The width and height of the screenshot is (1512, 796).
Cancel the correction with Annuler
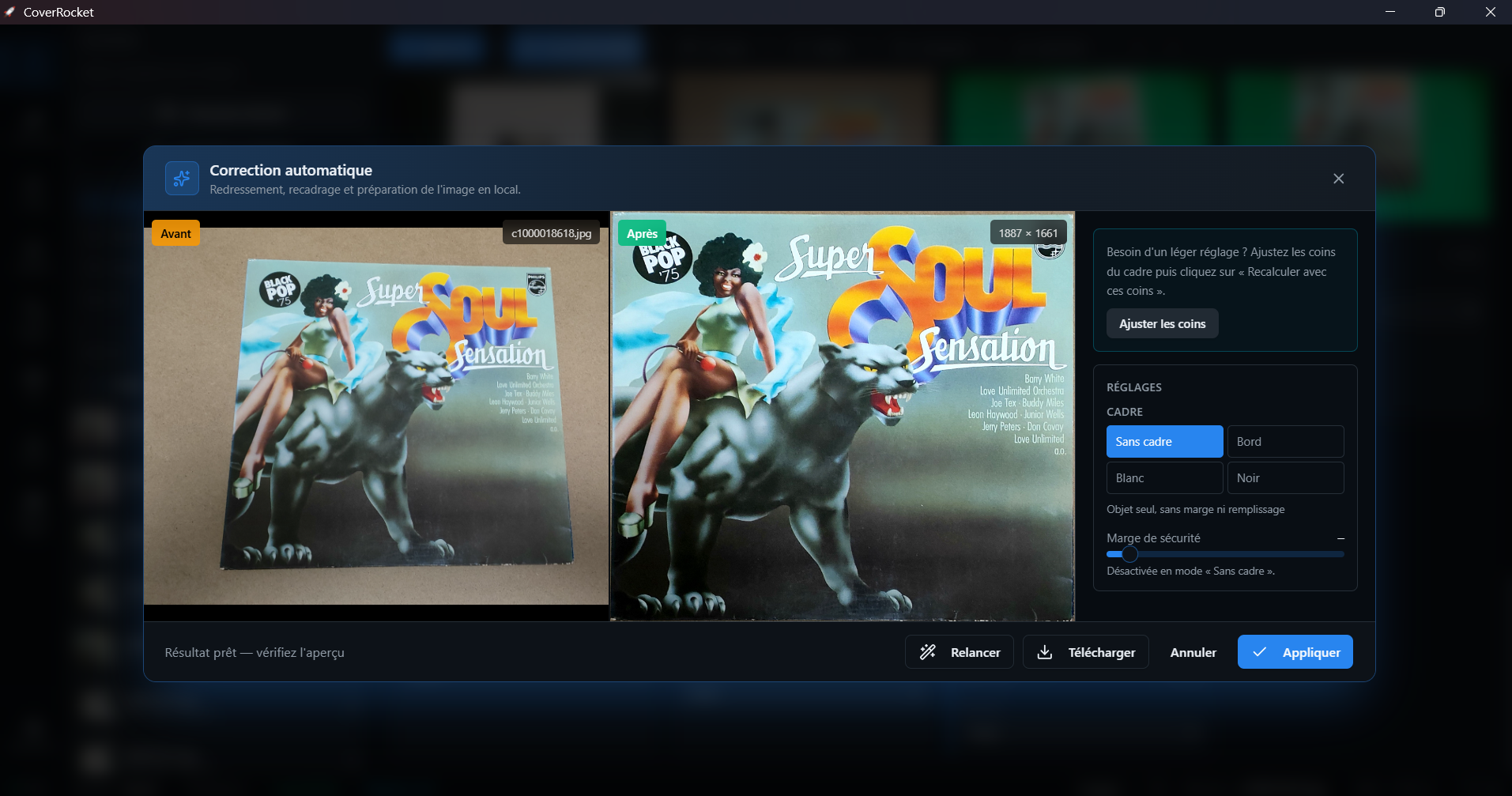(1193, 652)
